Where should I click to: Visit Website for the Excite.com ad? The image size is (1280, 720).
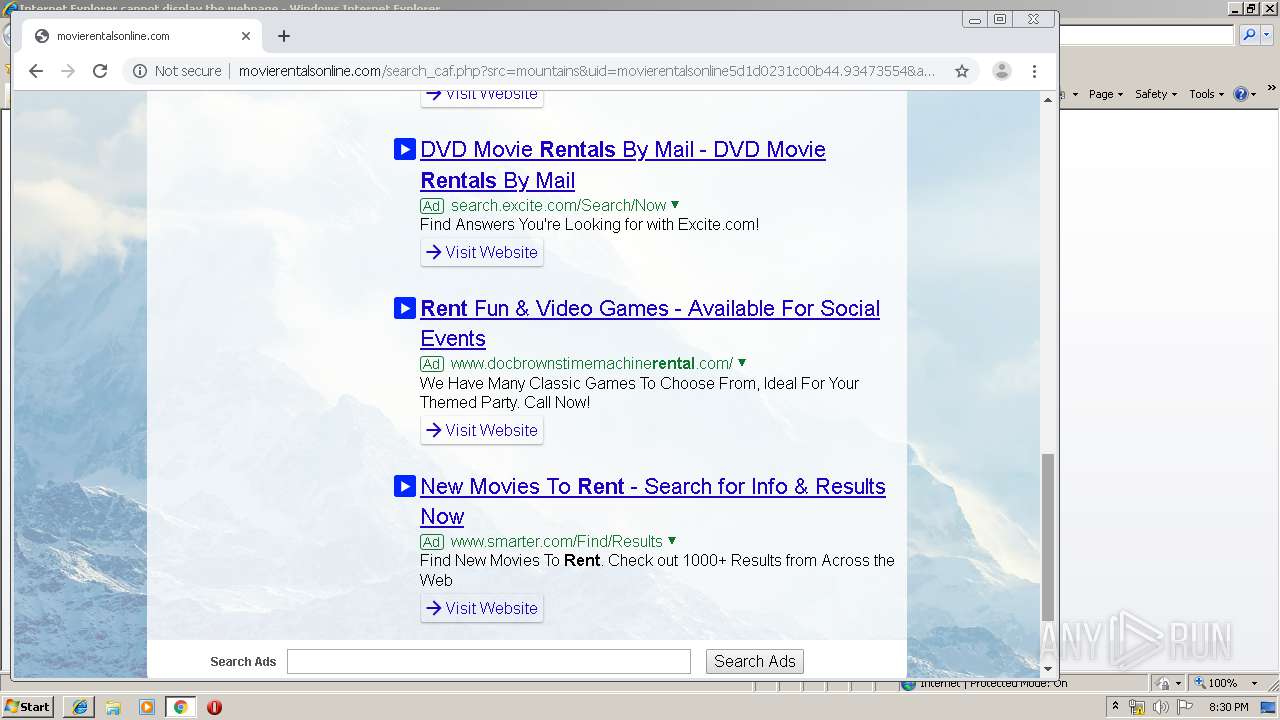tap(482, 252)
